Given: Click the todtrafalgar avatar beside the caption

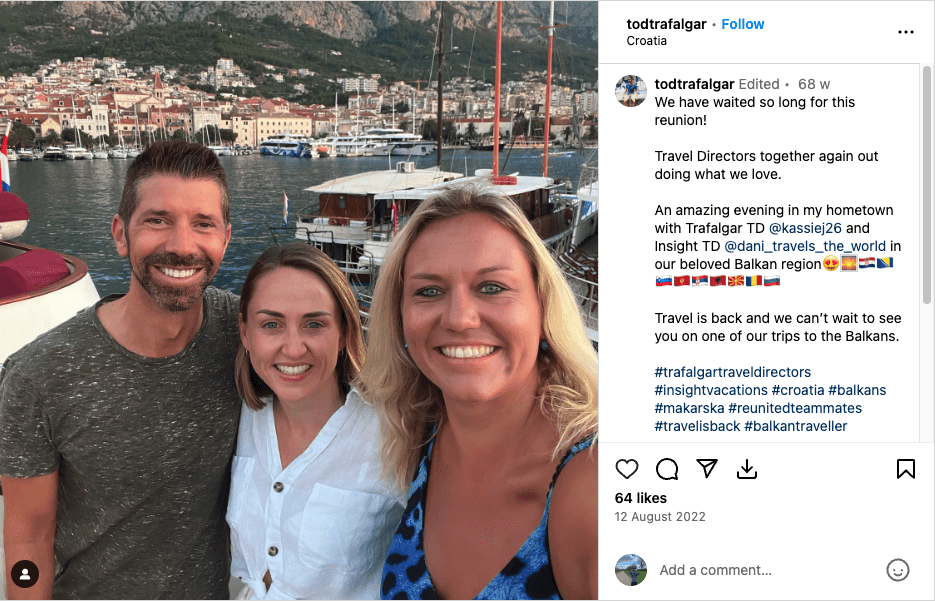Looking at the screenshot, I should [630, 90].
